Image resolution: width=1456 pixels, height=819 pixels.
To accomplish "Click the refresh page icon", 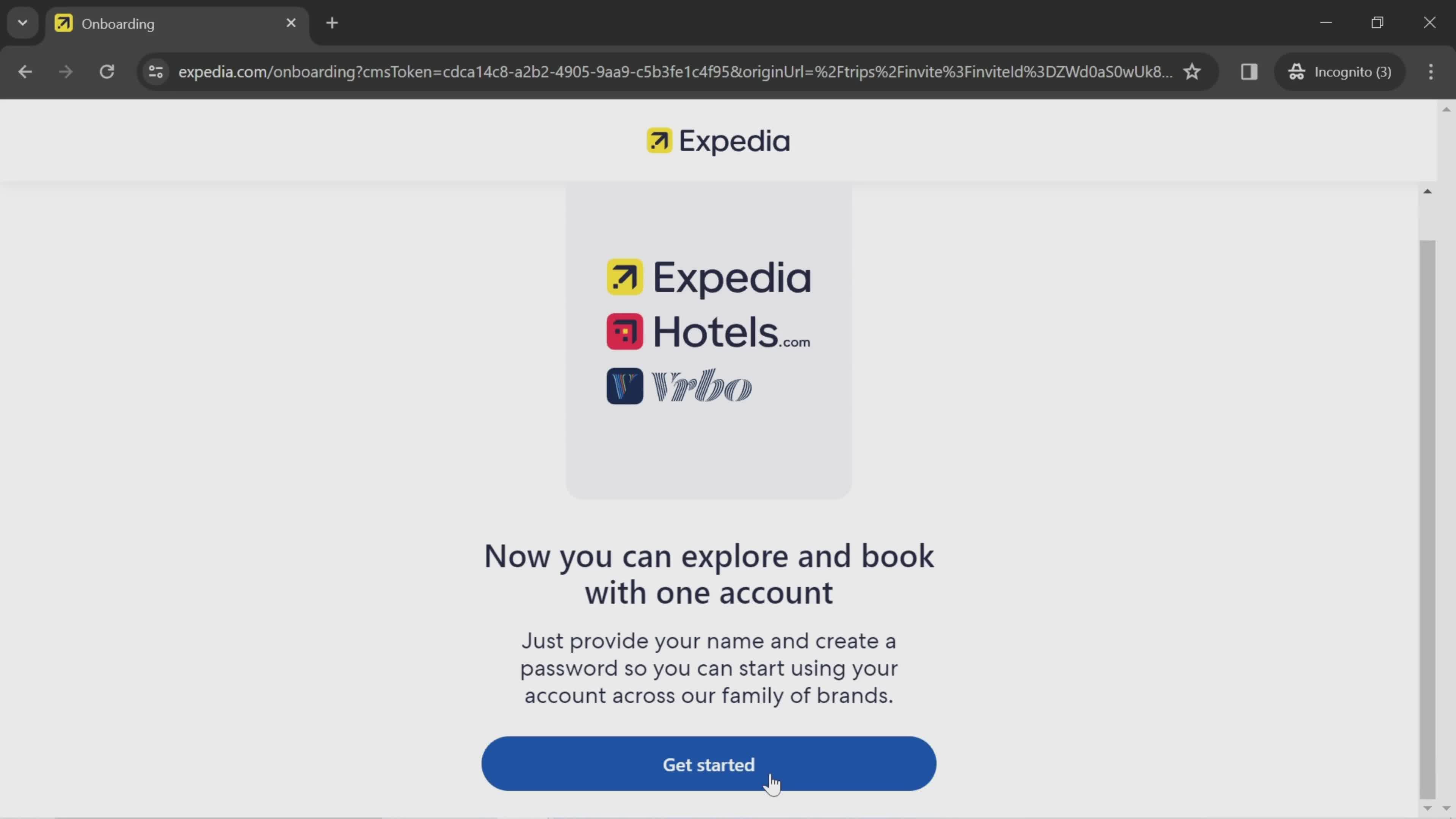I will point(107,71).
